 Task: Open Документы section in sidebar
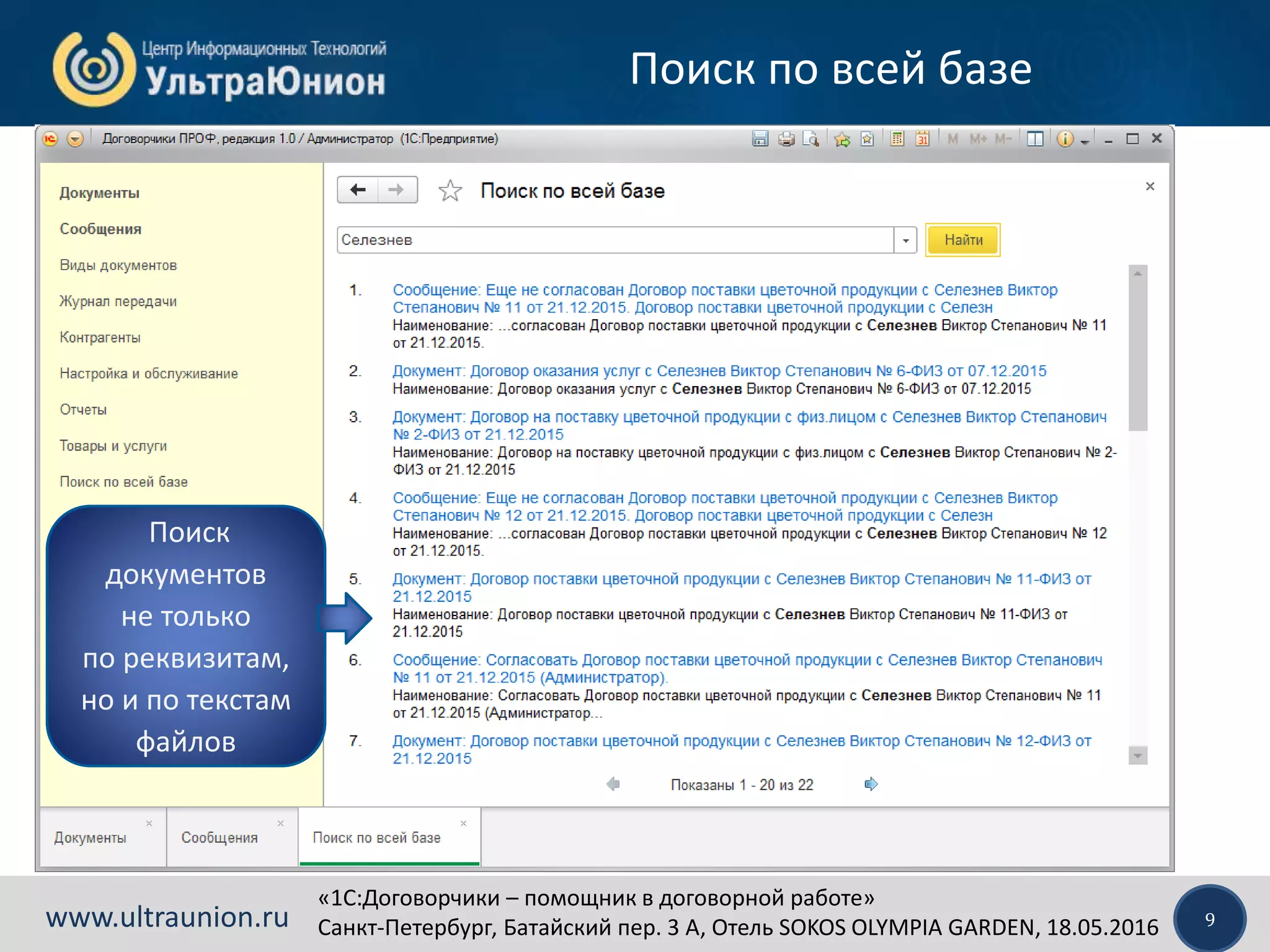point(99,193)
